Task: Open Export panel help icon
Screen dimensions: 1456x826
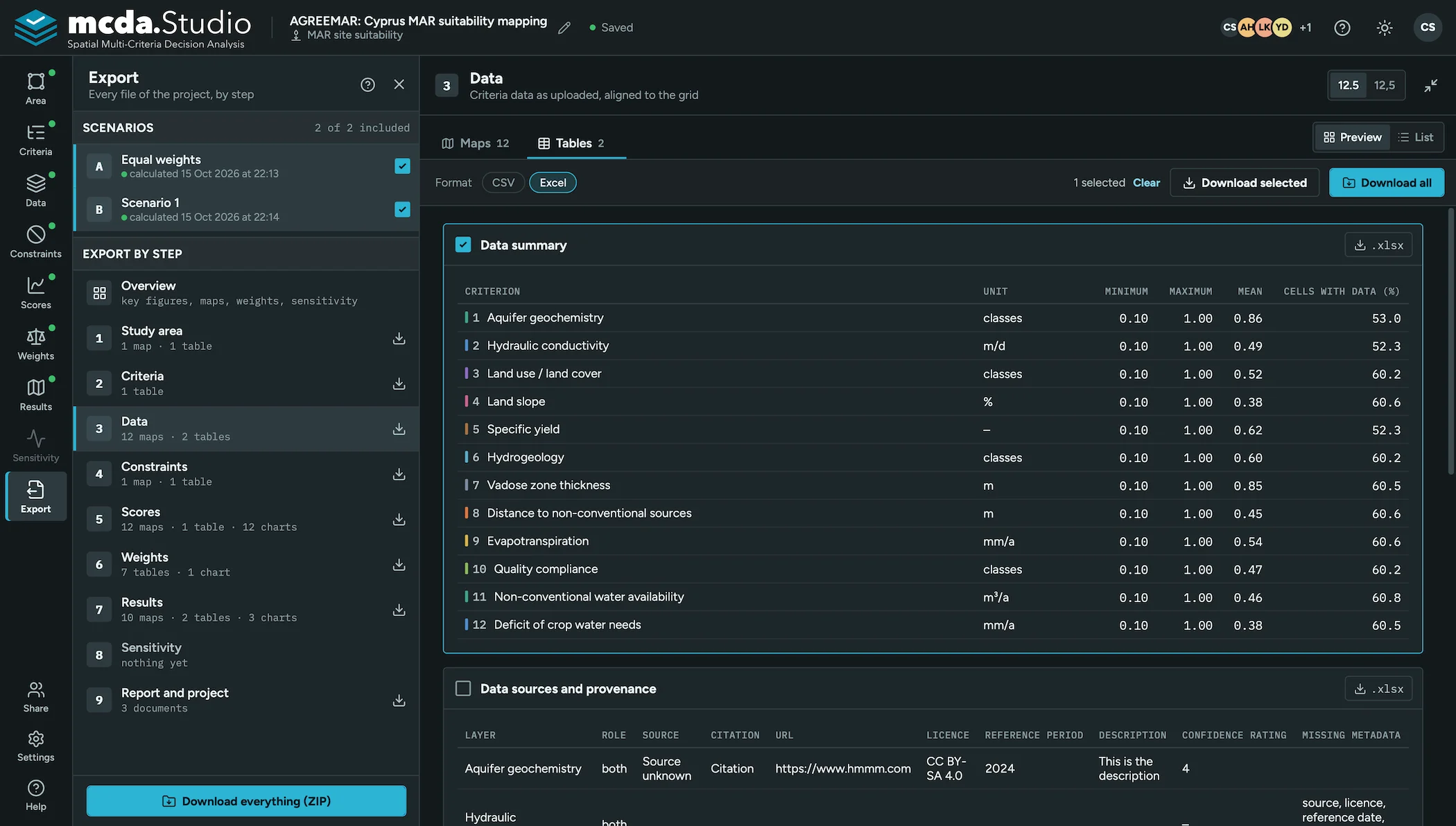Action: 367,85
